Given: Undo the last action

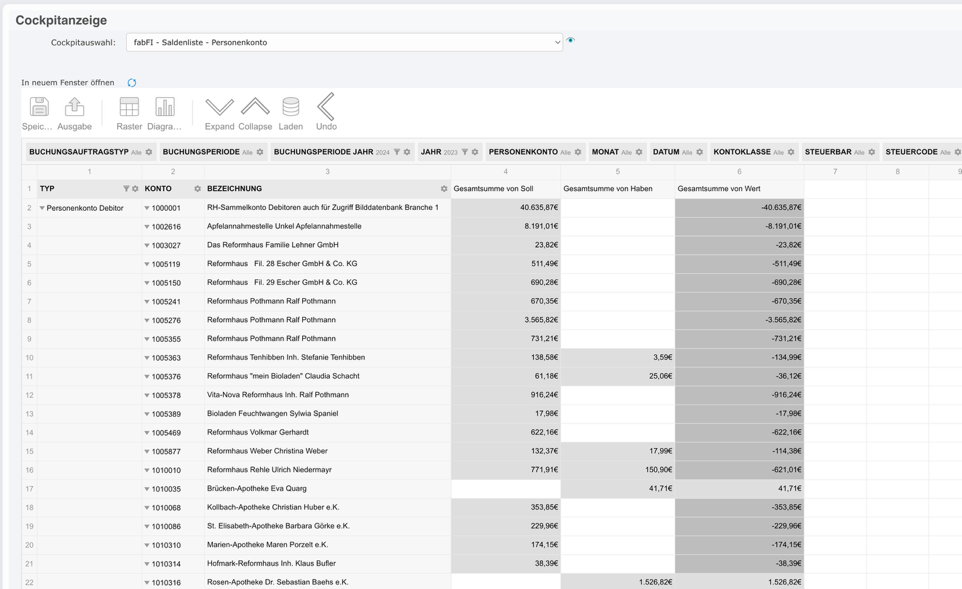Looking at the screenshot, I should pos(326,107).
